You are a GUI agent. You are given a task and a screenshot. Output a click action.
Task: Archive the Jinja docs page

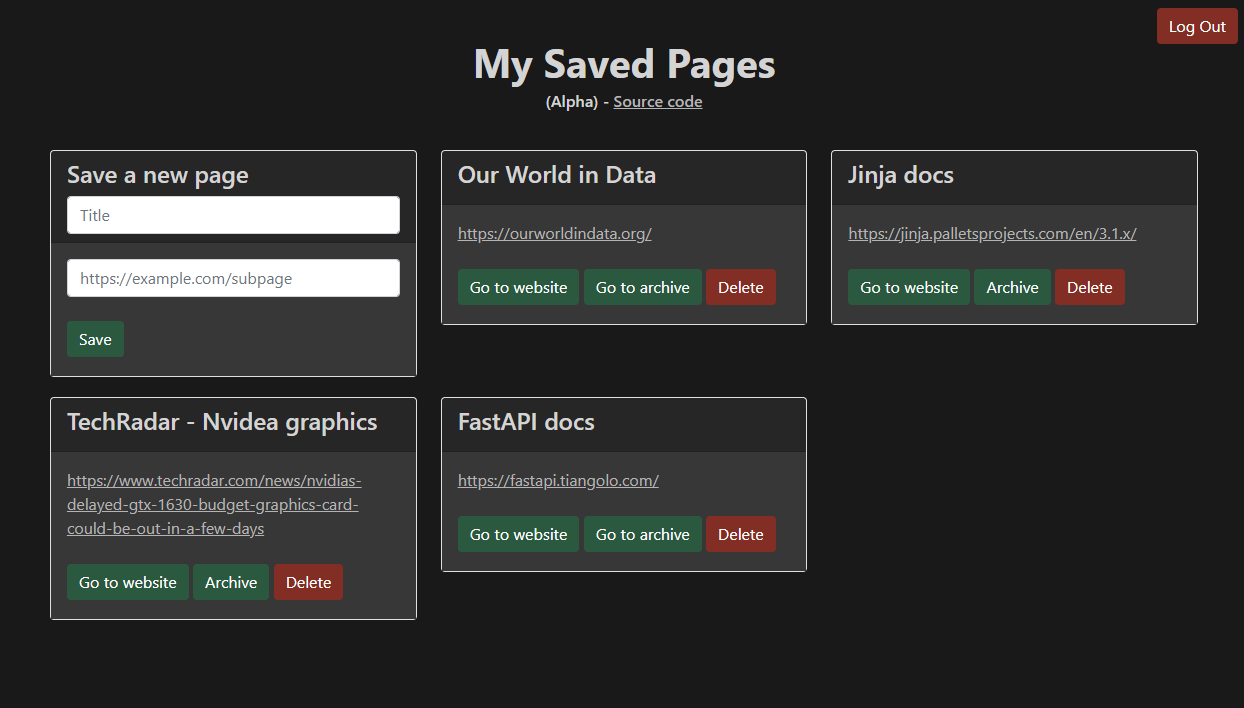1012,287
